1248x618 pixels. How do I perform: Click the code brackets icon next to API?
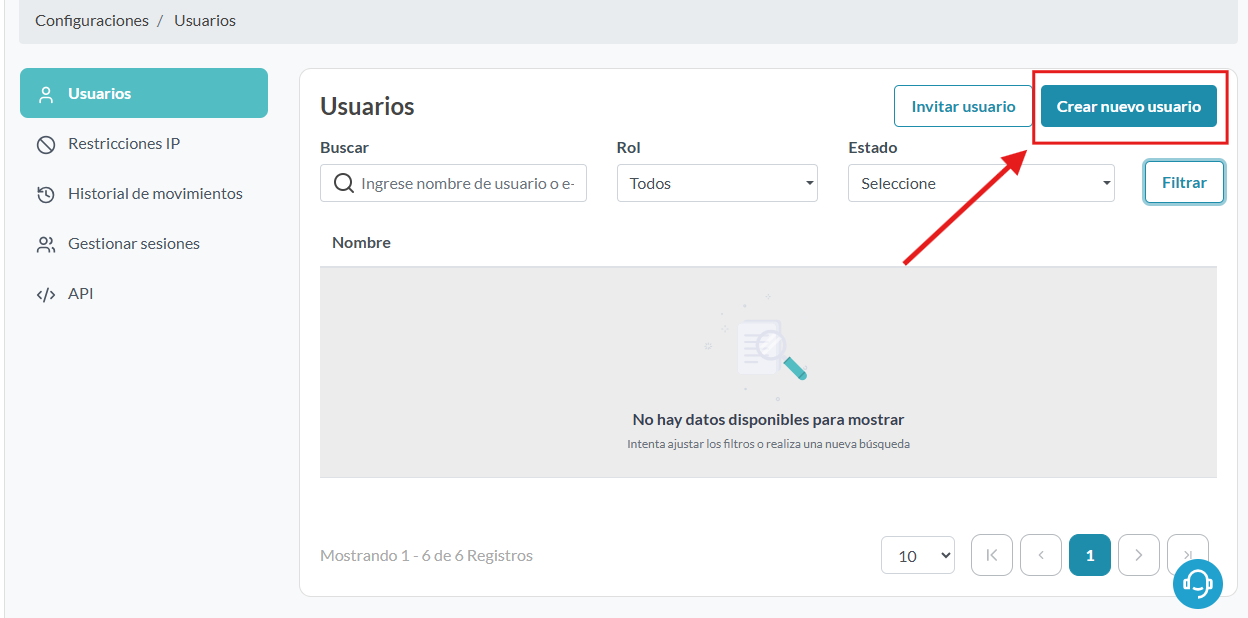point(45,294)
